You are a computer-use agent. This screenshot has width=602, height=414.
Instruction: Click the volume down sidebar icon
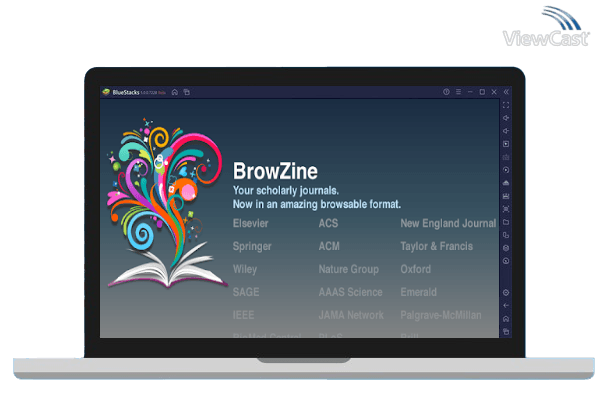click(506, 131)
